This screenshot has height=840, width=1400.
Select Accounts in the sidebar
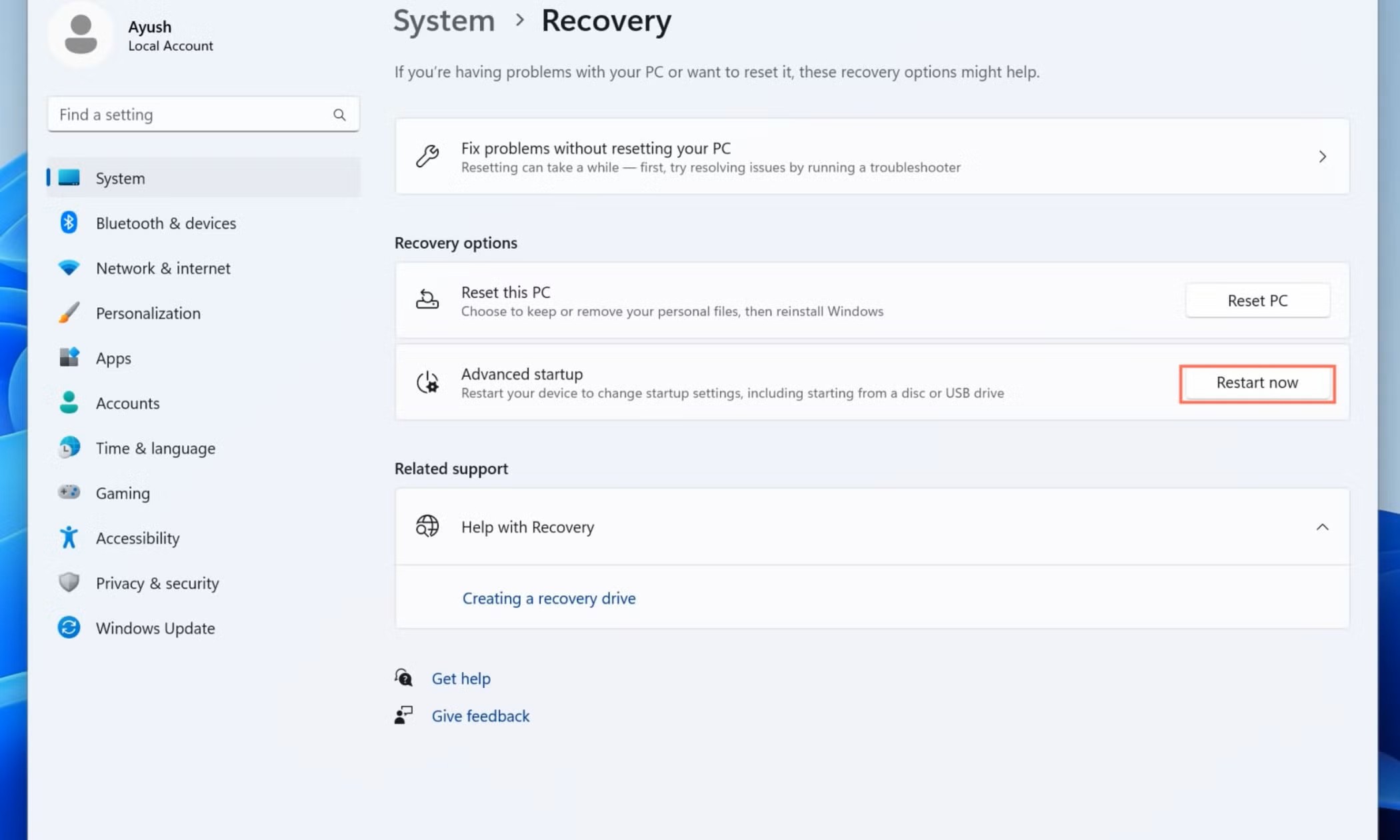[x=127, y=403]
